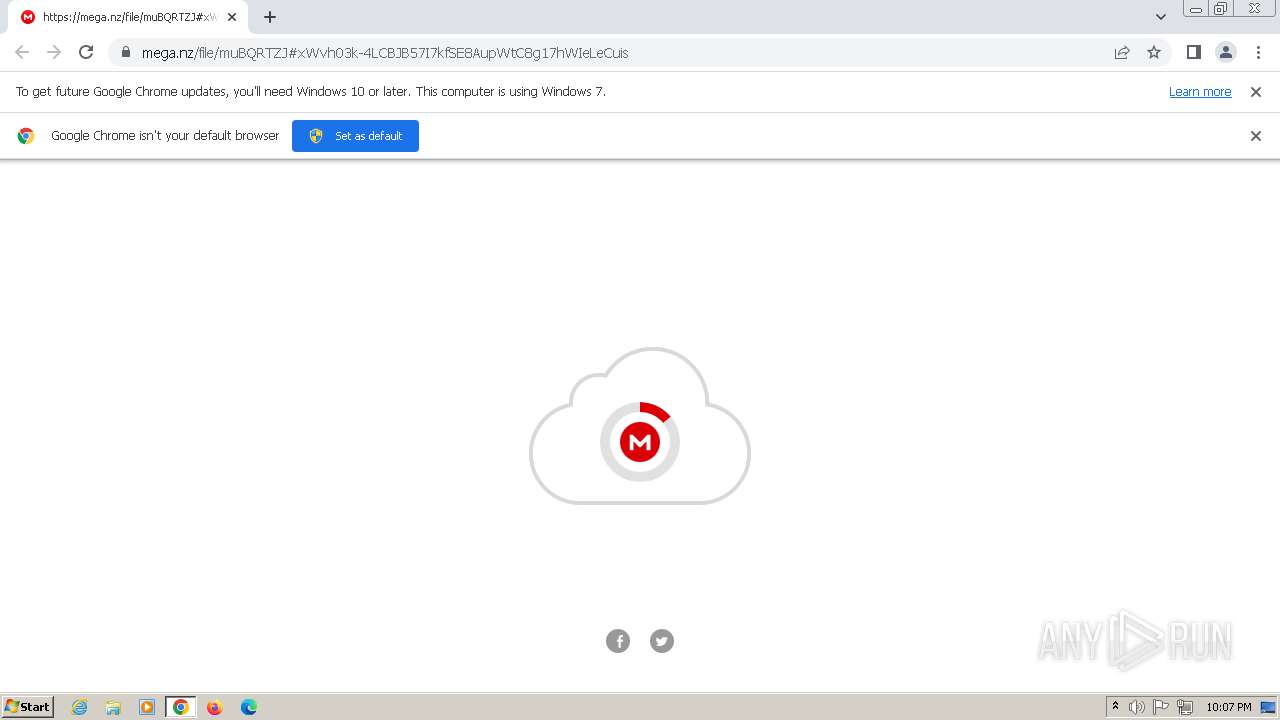Launch Microsoft Edge from taskbar

point(249,707)
